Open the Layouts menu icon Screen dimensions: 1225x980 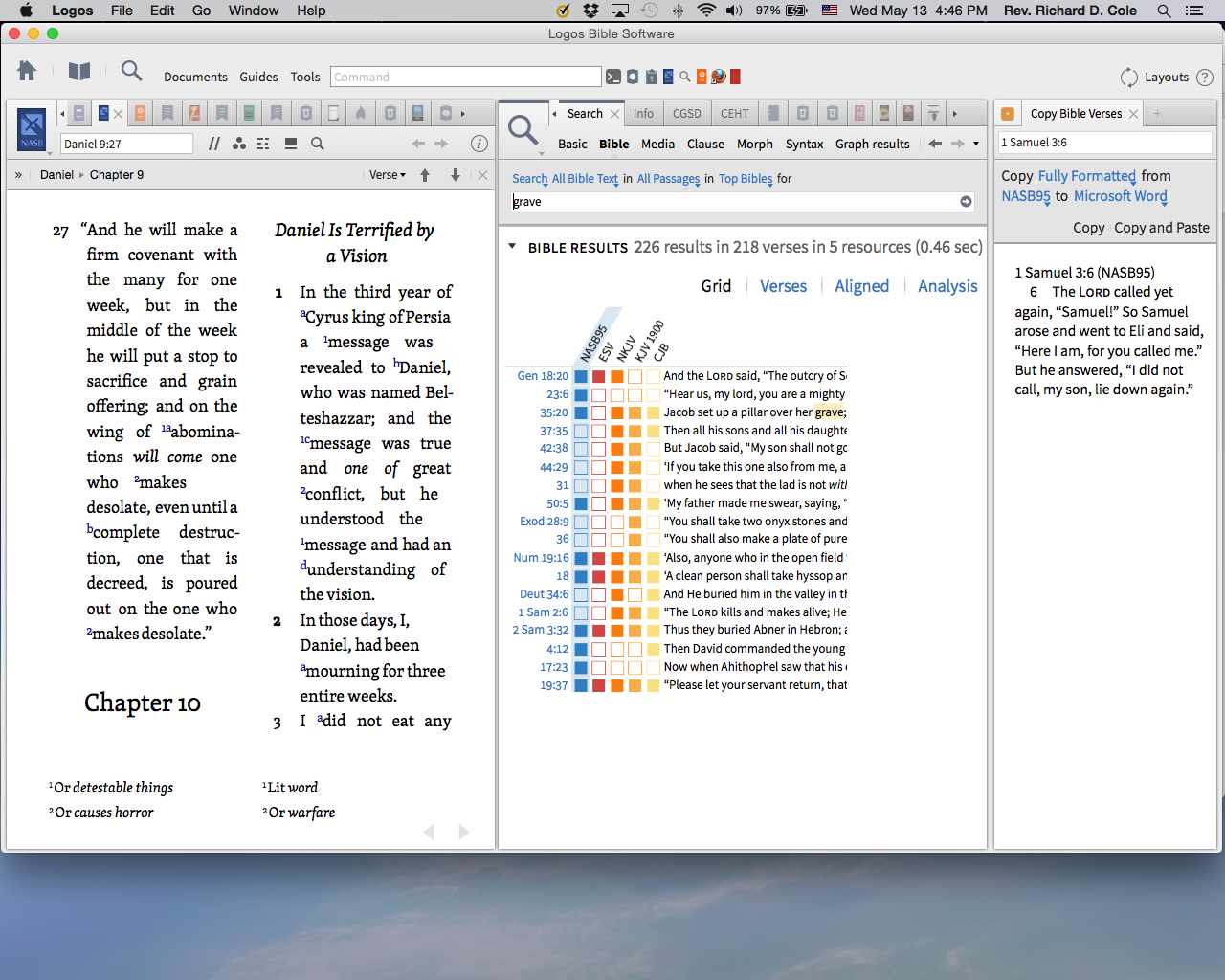(1129, 78)
